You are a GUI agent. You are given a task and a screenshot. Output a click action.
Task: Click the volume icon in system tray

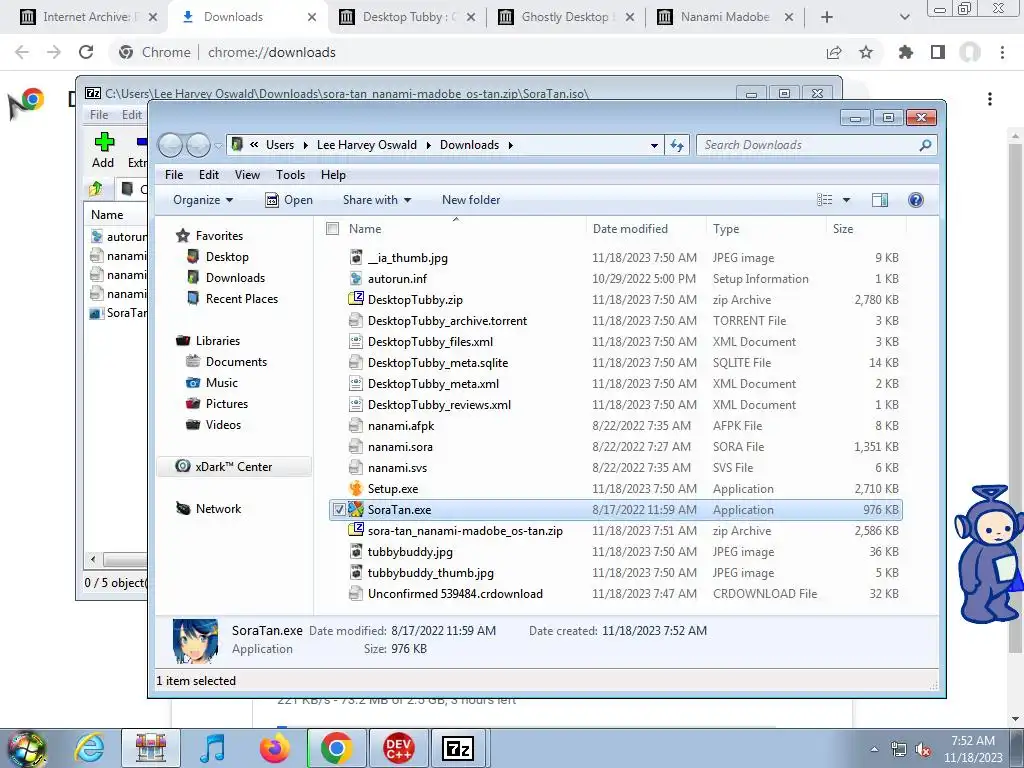[x=923, y=750]
